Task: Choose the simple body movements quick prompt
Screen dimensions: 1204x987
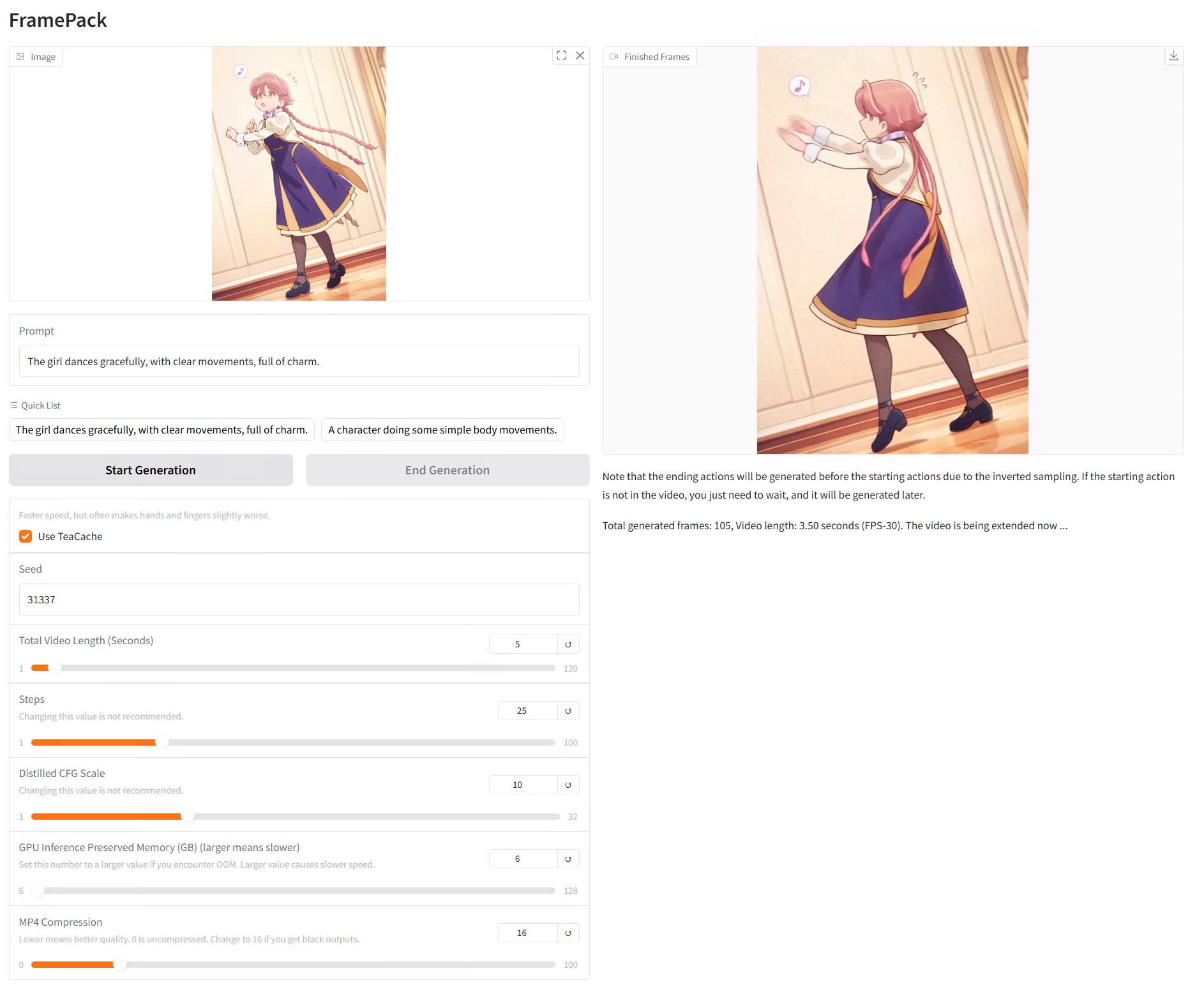Action: 442,430
